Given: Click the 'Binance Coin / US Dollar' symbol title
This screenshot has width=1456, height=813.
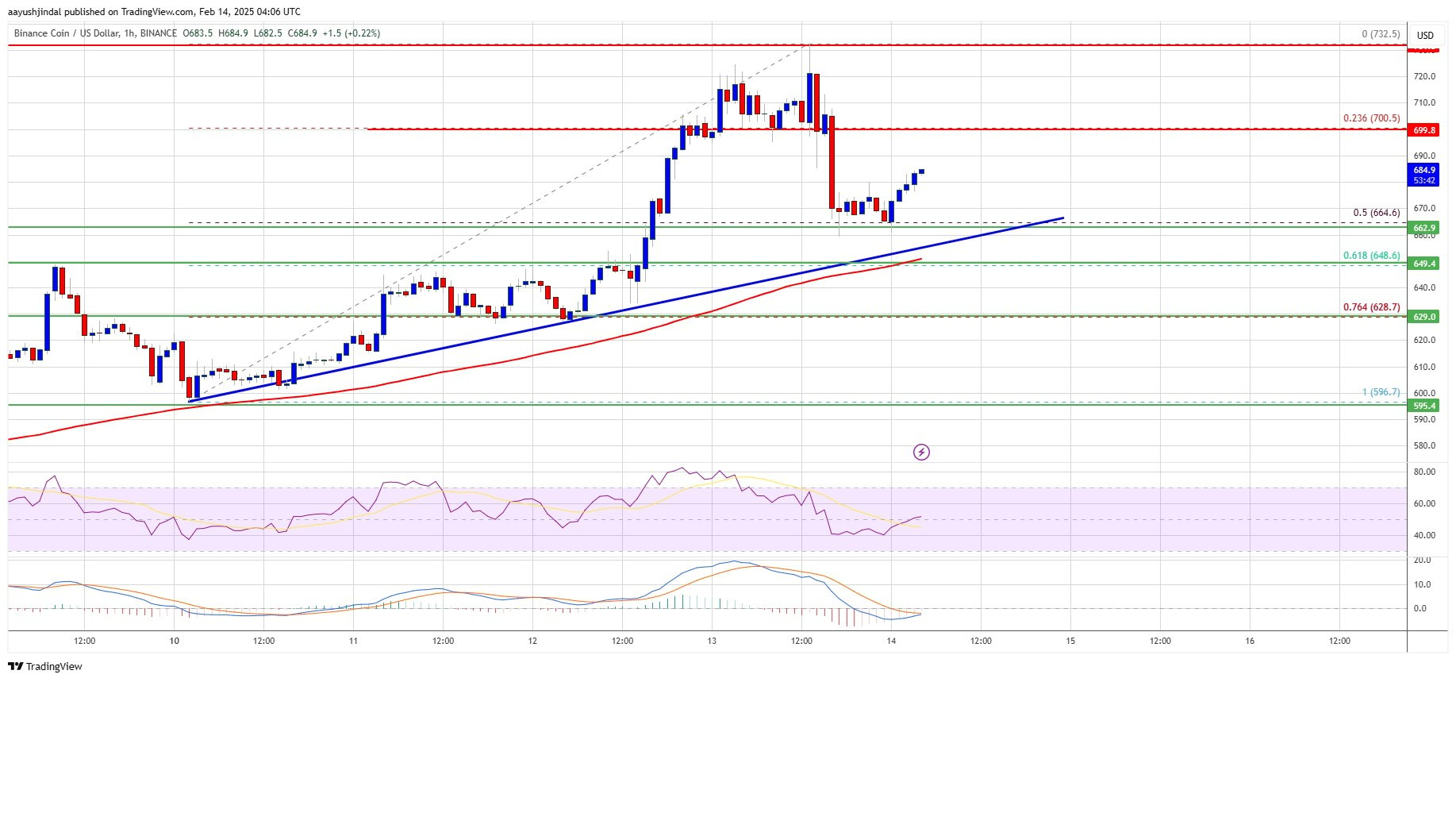Looking at the screenshot, I should point(67,33).
